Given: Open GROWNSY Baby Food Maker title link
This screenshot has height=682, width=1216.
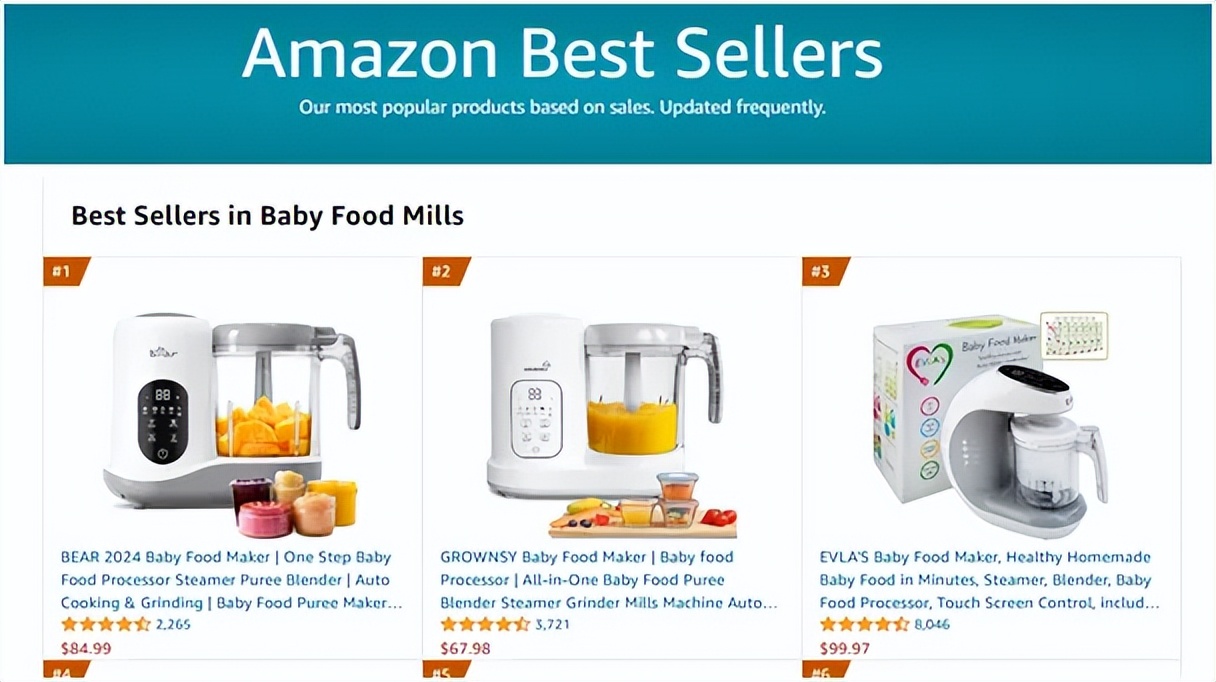Looking at the screenshot, I should (609, 580).
